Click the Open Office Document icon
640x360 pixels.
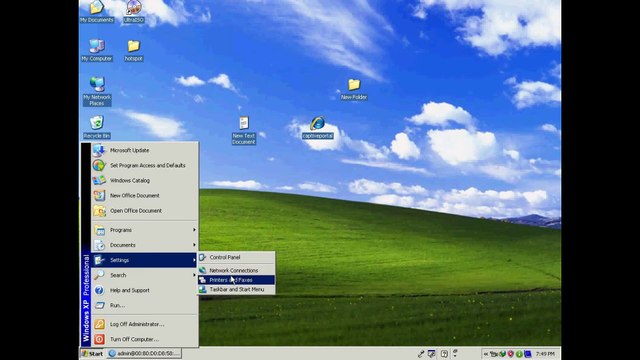[x=99, y=211]
